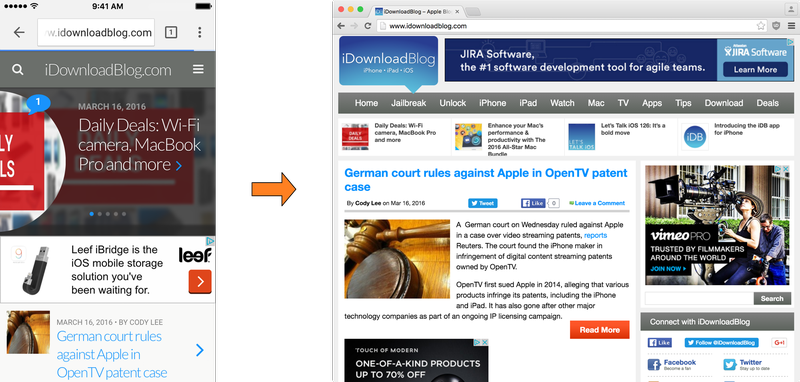
Task: Click Learn More on the JIRA ad
Action: (755, 69)
